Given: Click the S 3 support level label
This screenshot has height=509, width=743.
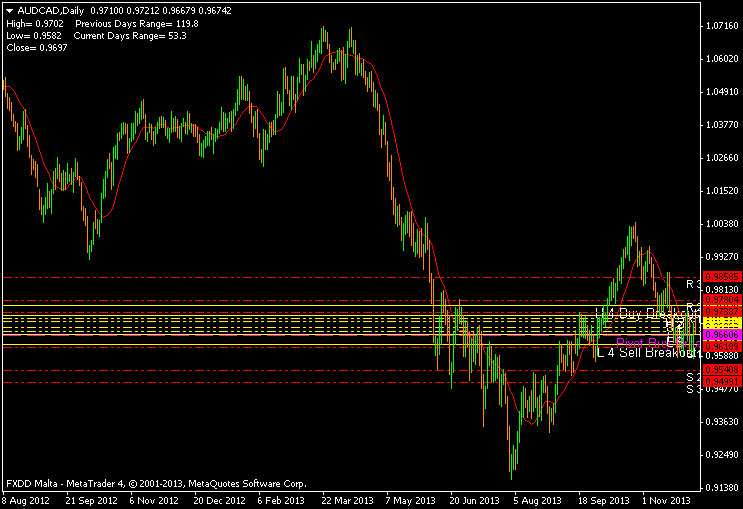Looking at the screenshot, I should click(692, 389).
